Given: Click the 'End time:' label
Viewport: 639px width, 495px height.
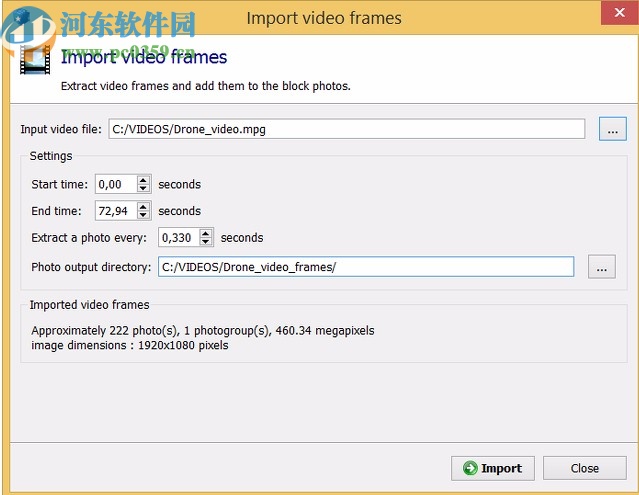Looking at the screenshot, I should tap(56, 211).
